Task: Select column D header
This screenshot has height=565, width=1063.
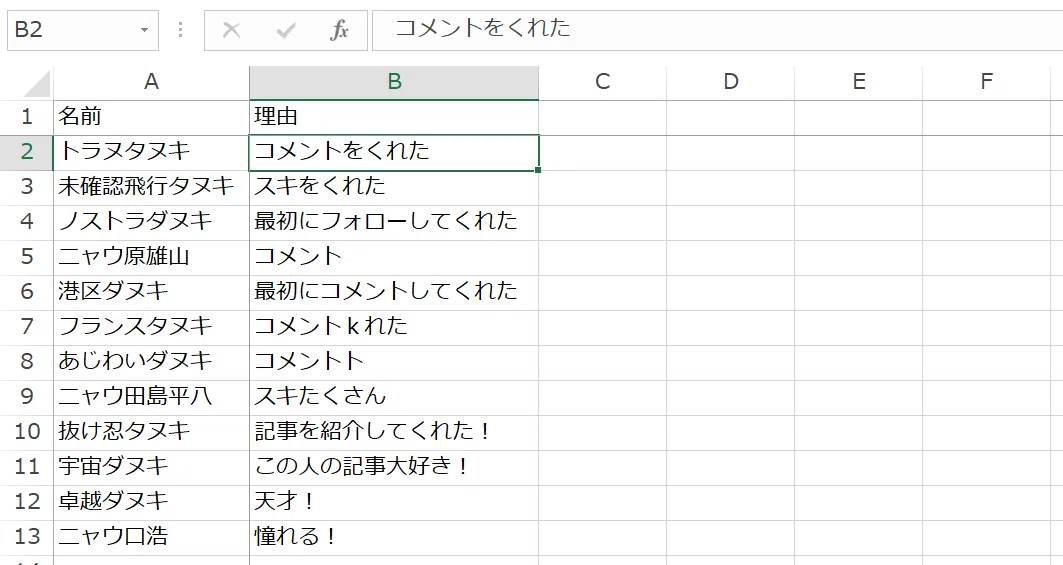Action: [x=731, y=82]
